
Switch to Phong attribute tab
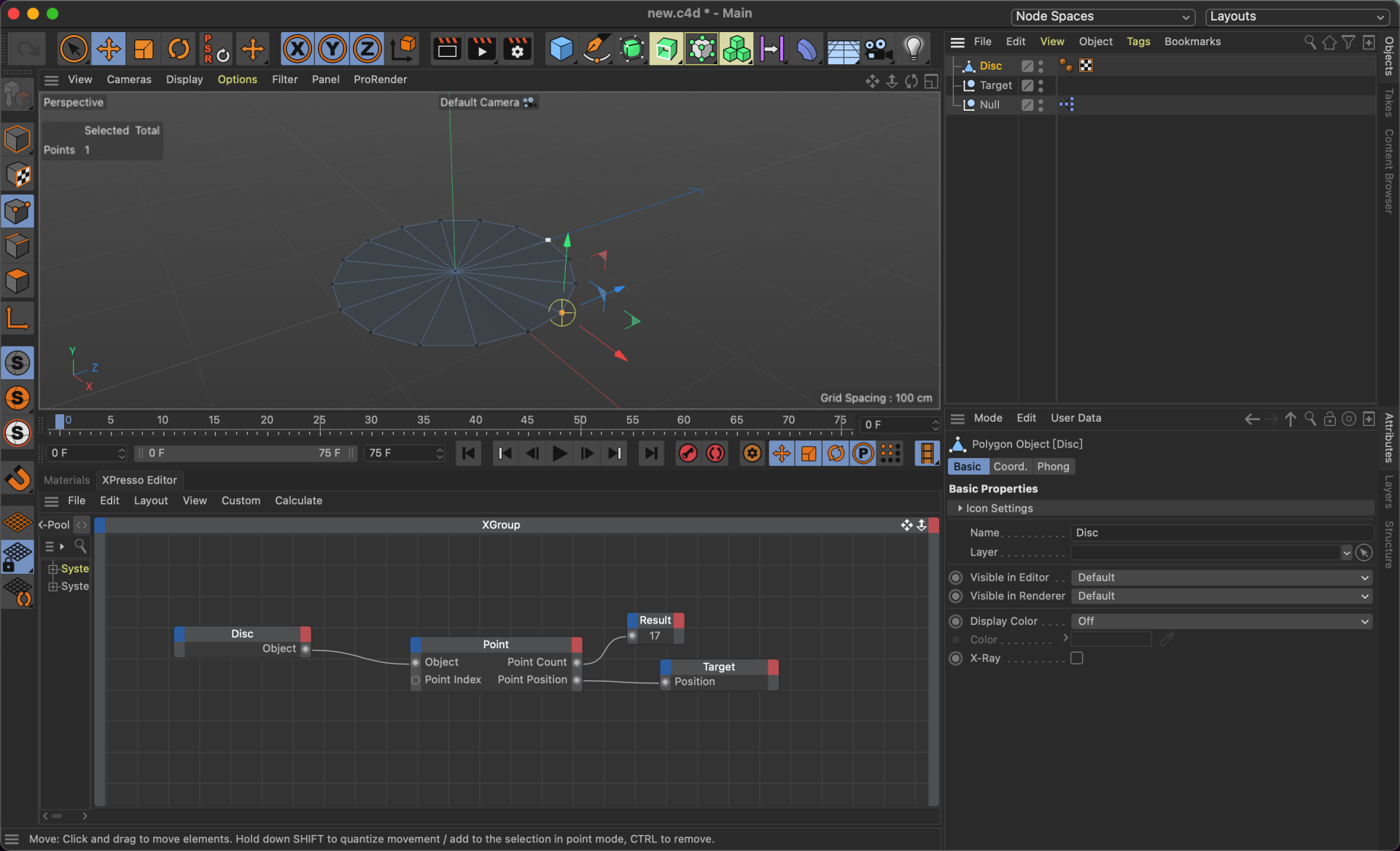pos(1053,467)
